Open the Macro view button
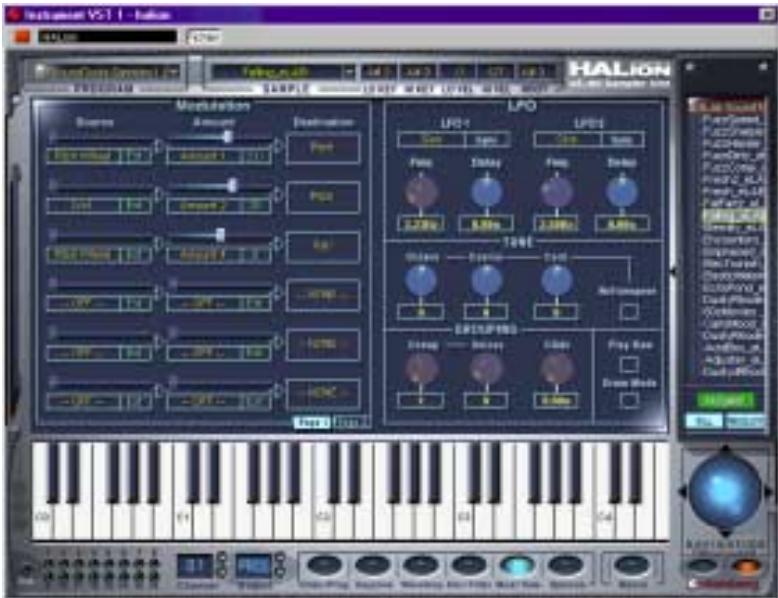The width and height of the screenshot is (778, 598). (632, 565)
